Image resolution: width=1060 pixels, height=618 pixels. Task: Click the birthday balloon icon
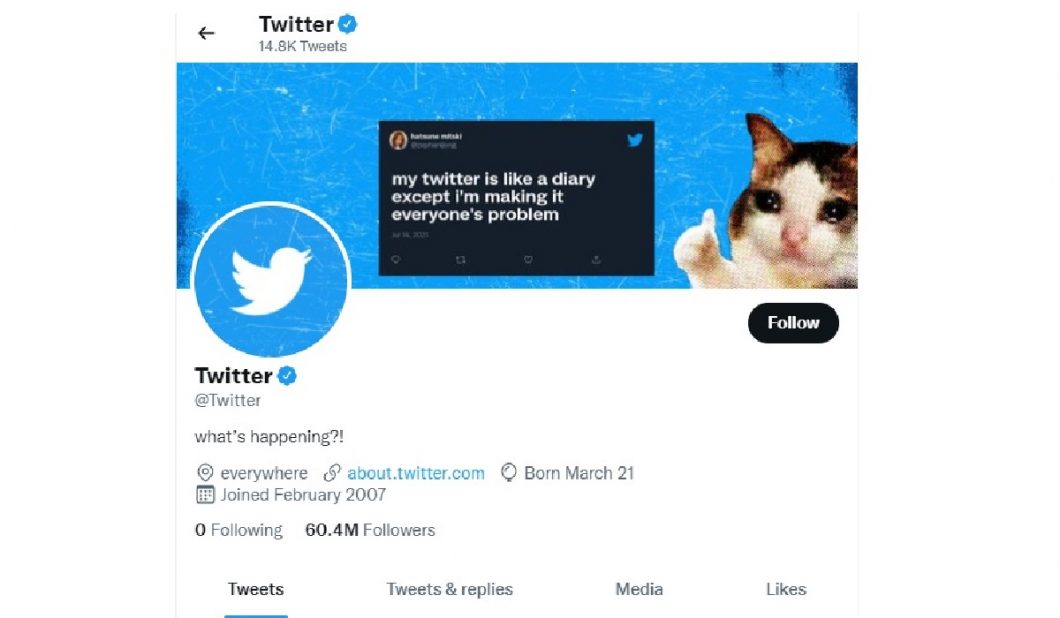pos(508,473)
